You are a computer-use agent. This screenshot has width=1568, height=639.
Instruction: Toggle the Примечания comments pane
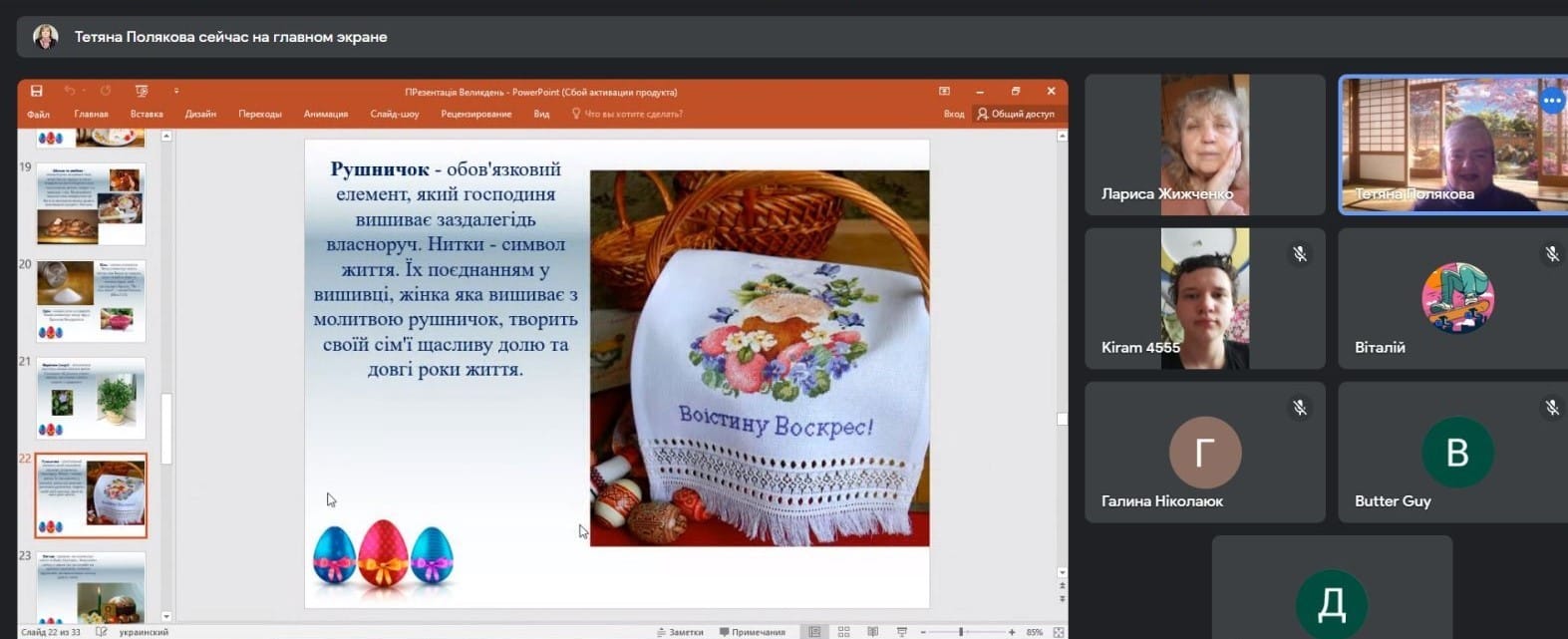pos(752,632)
